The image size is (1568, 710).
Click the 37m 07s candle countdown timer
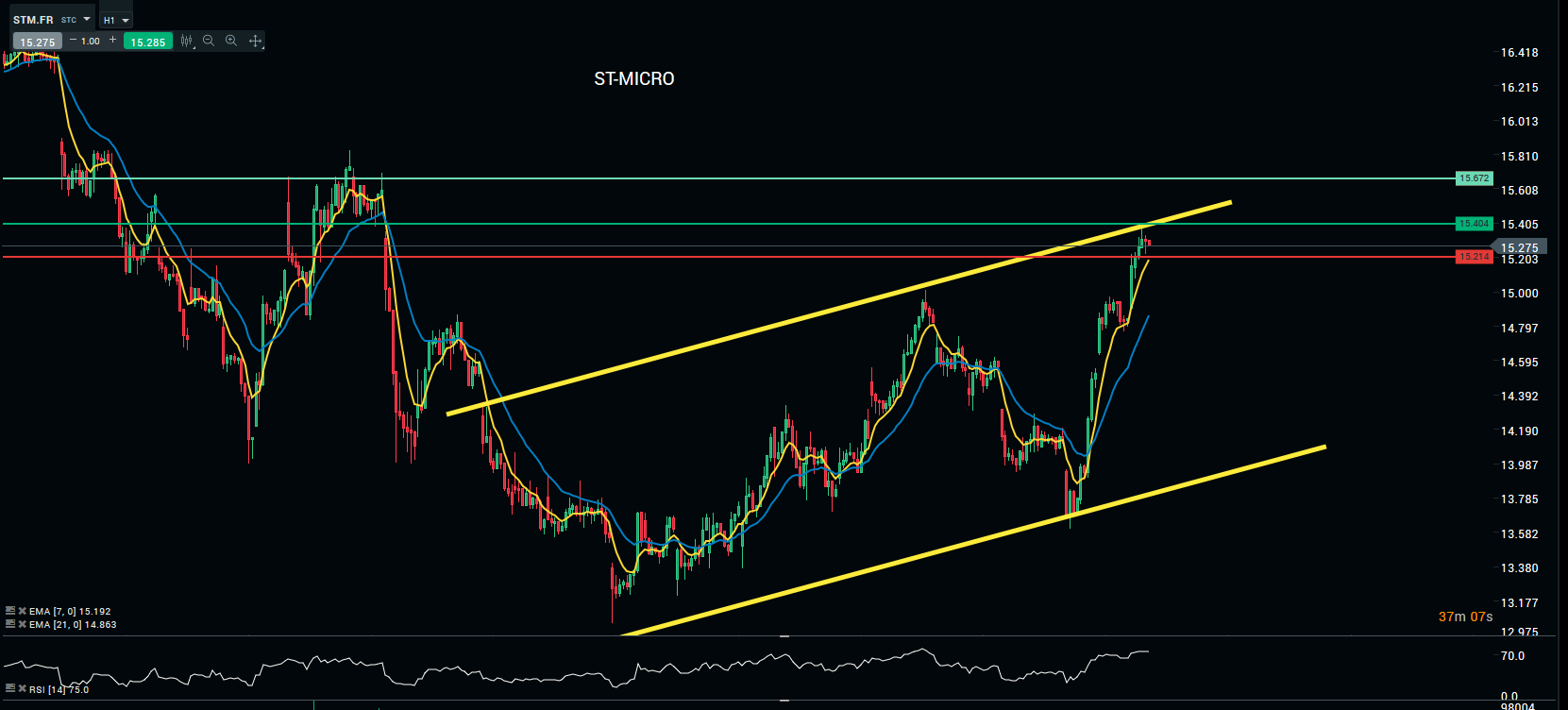(x=1465, y=617)
